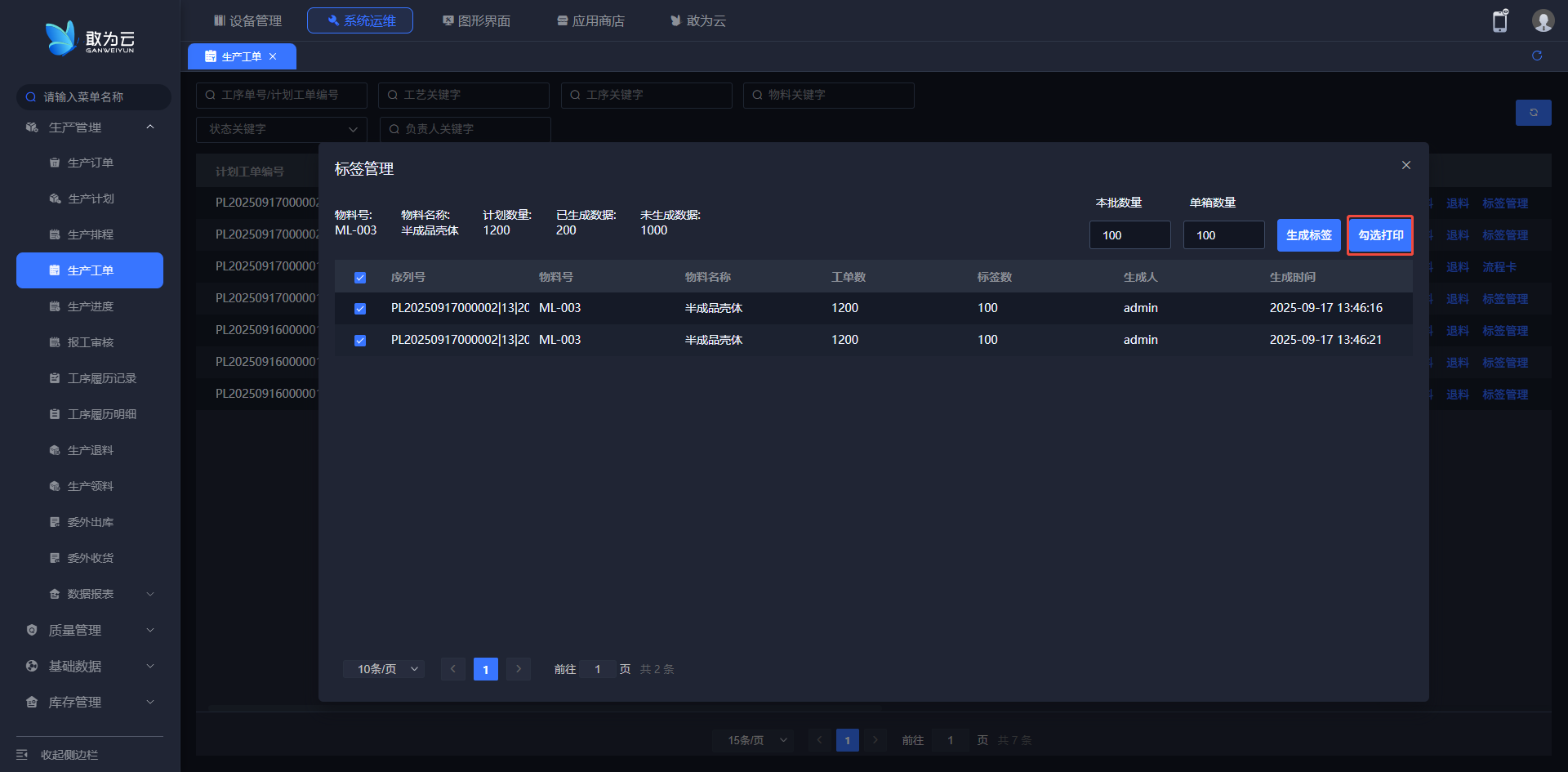Viewport: 1568px width, 772px height.
Task: Close the 生产工单 tab using its X icon
Action: [x=273, y=56]
